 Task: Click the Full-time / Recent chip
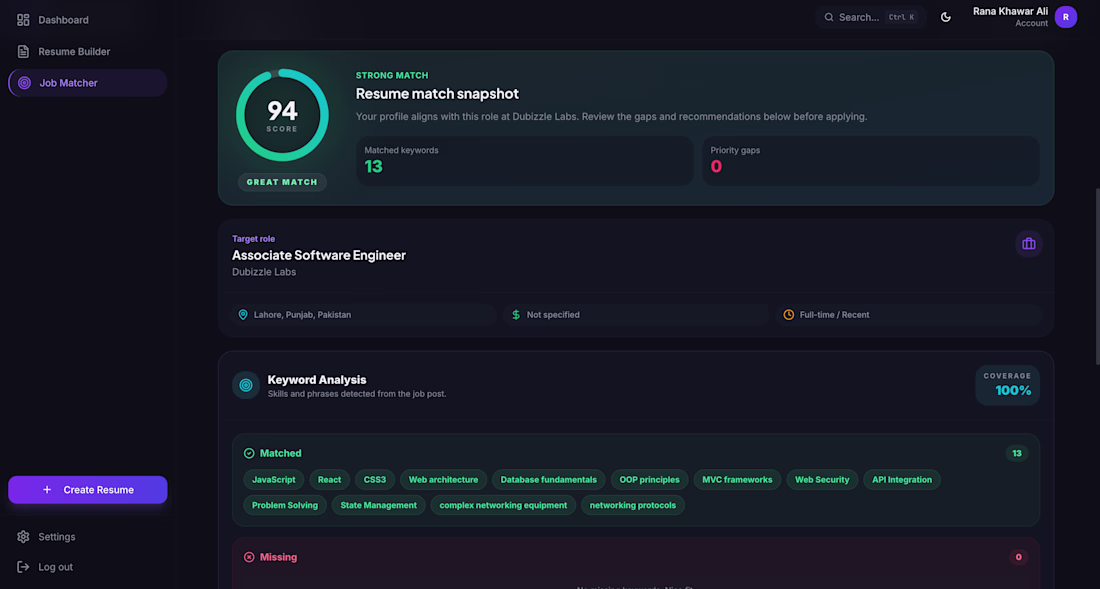click(x=909, y=315)
